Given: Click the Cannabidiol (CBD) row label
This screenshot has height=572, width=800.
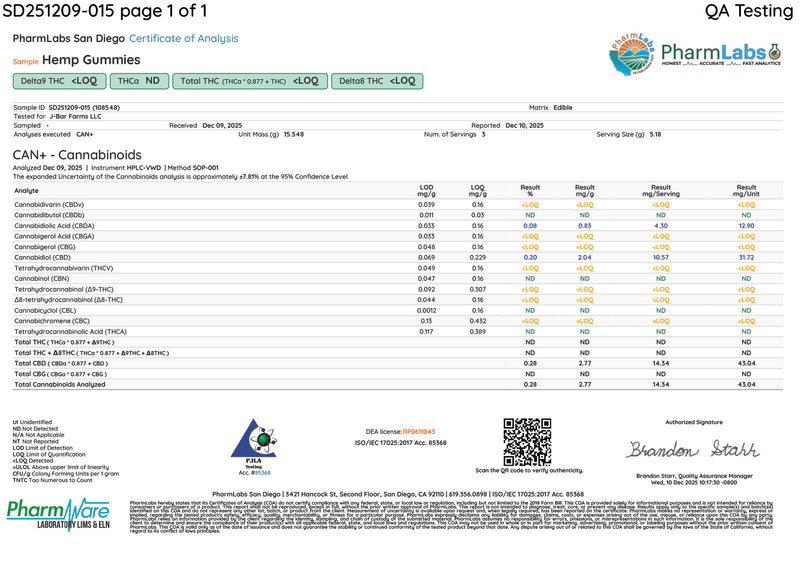Looking at the screenshot, I should (x=42, y=258).
